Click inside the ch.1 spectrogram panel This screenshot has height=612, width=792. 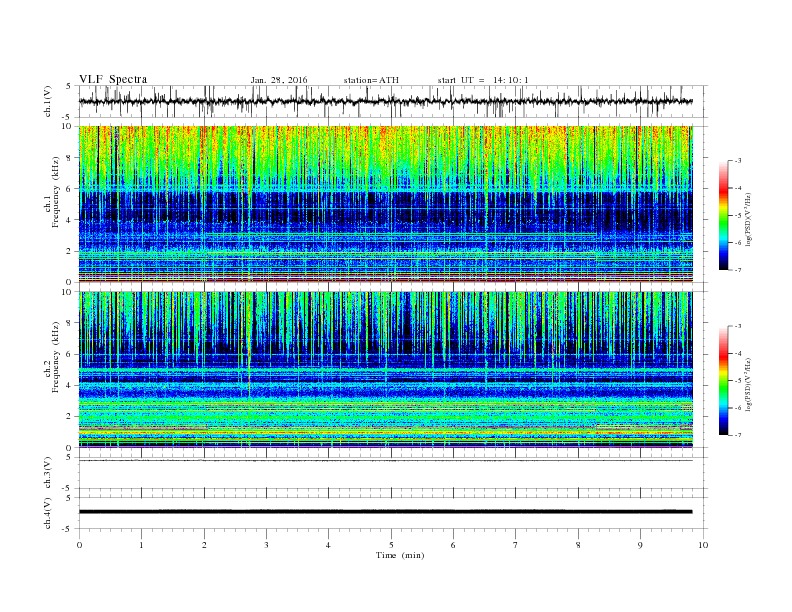click(390, 204)
